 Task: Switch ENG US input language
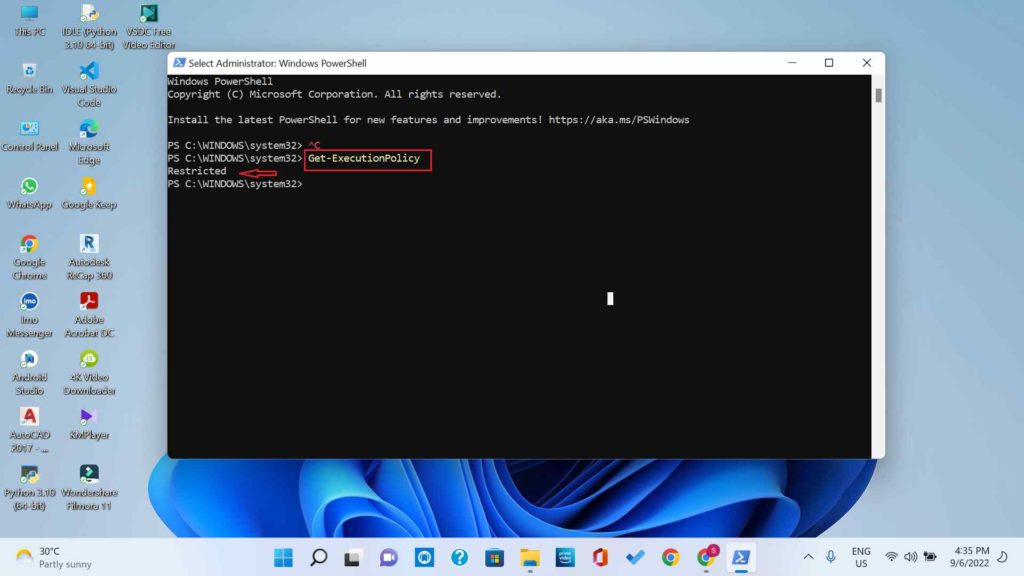click(x=861, y=557)
